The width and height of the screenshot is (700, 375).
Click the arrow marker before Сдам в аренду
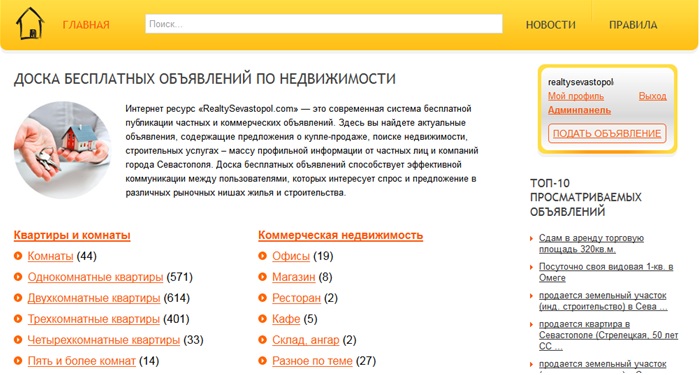point(531,238)
